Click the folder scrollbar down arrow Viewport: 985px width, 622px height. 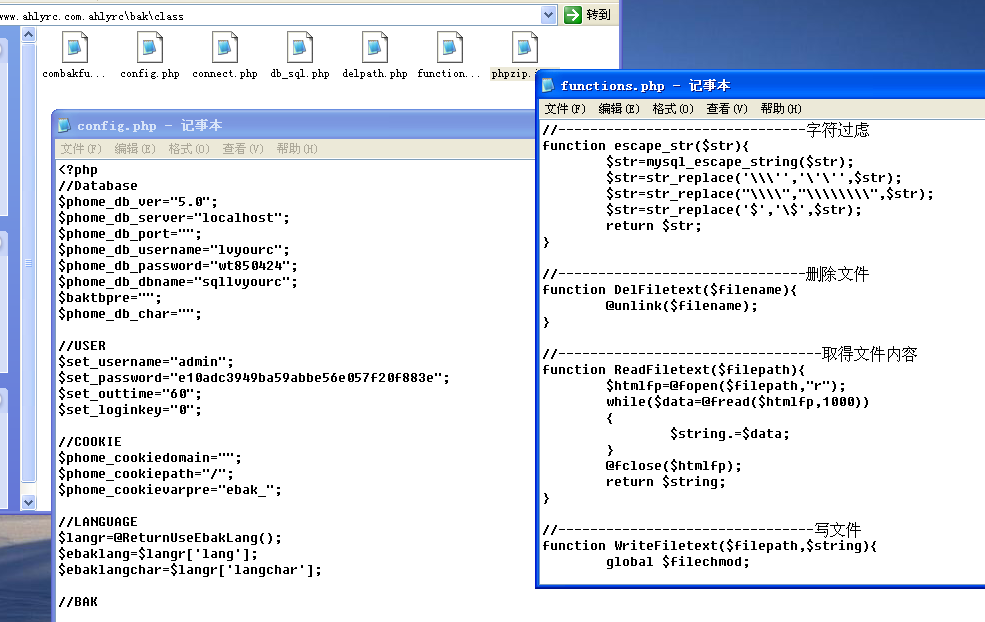pos(28,502)
